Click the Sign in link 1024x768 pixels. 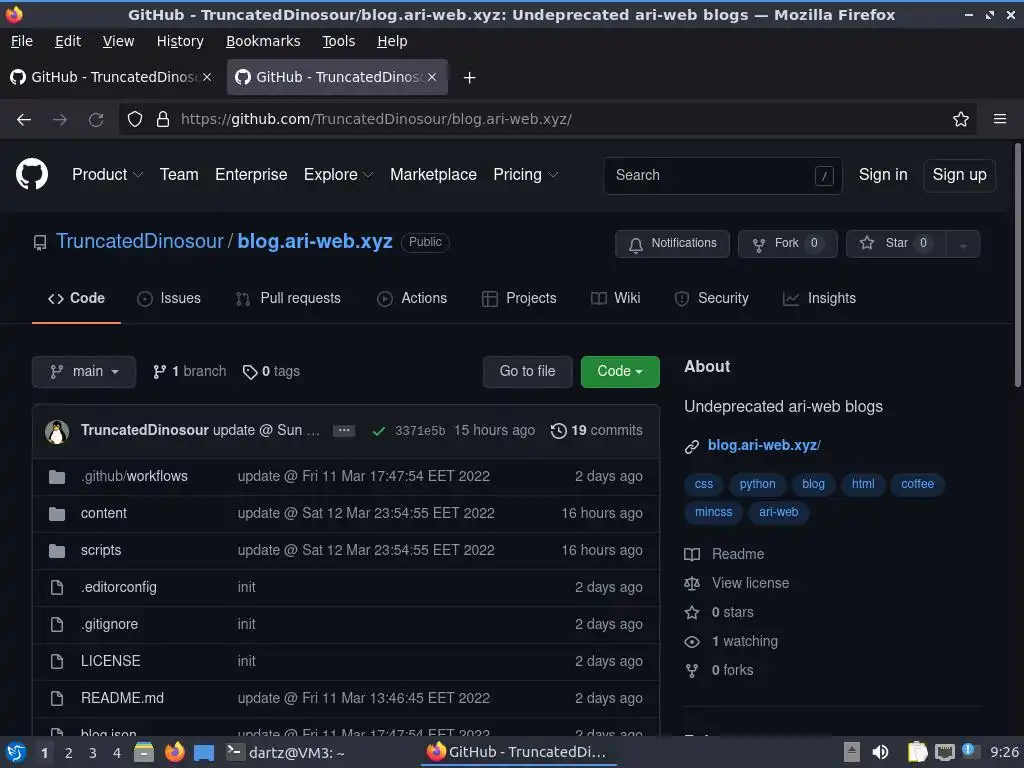(x=883, y=174)
